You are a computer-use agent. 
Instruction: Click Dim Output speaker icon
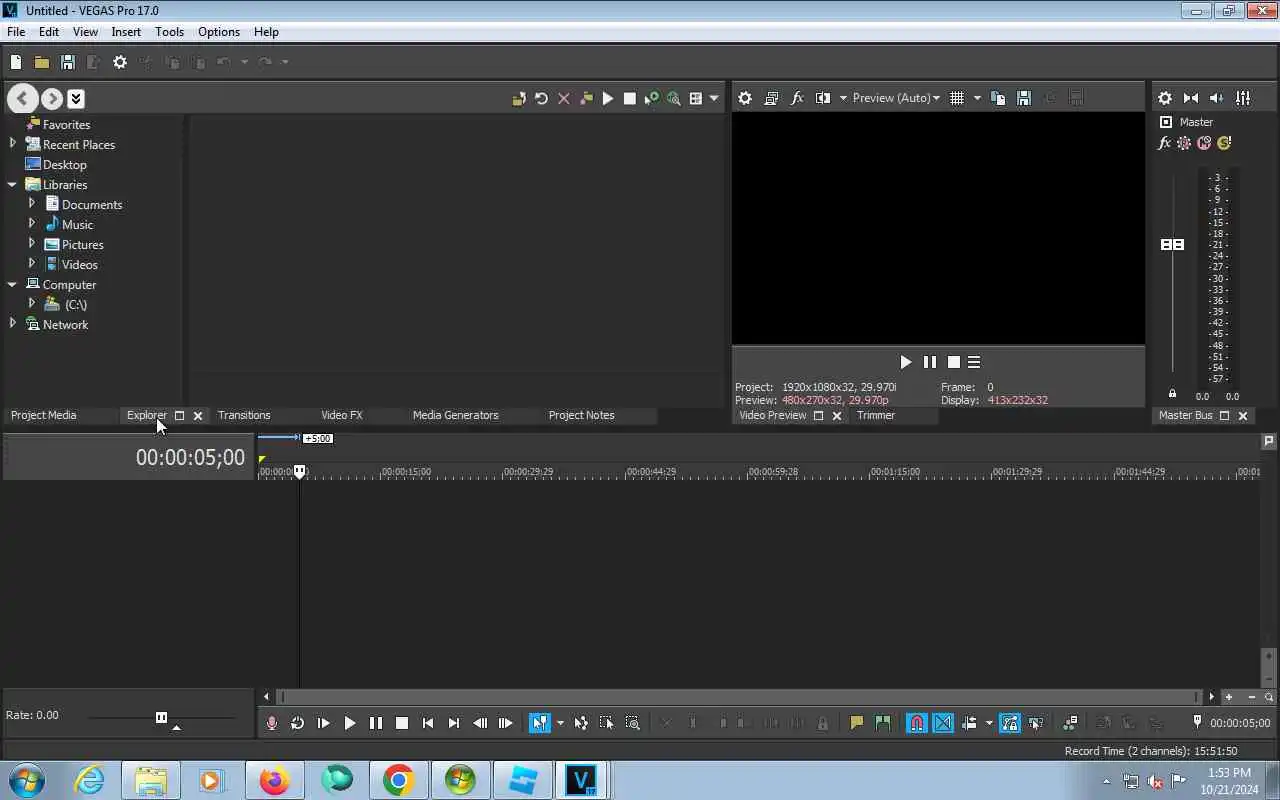tap(1217, 98)
